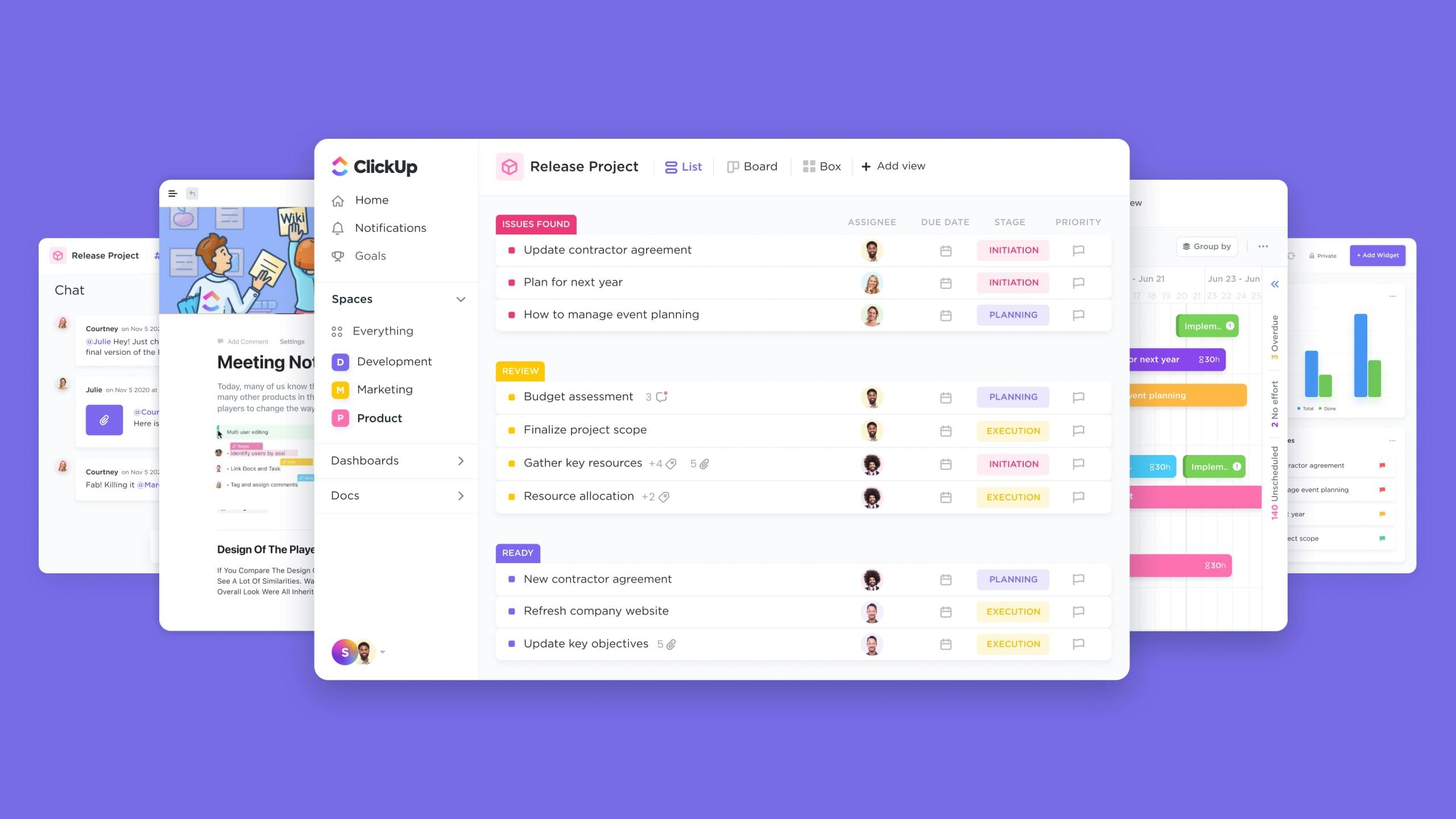Select the Marketing space item
The height and width of the screenshot is (819, 1456).
[x=383, y=389]
